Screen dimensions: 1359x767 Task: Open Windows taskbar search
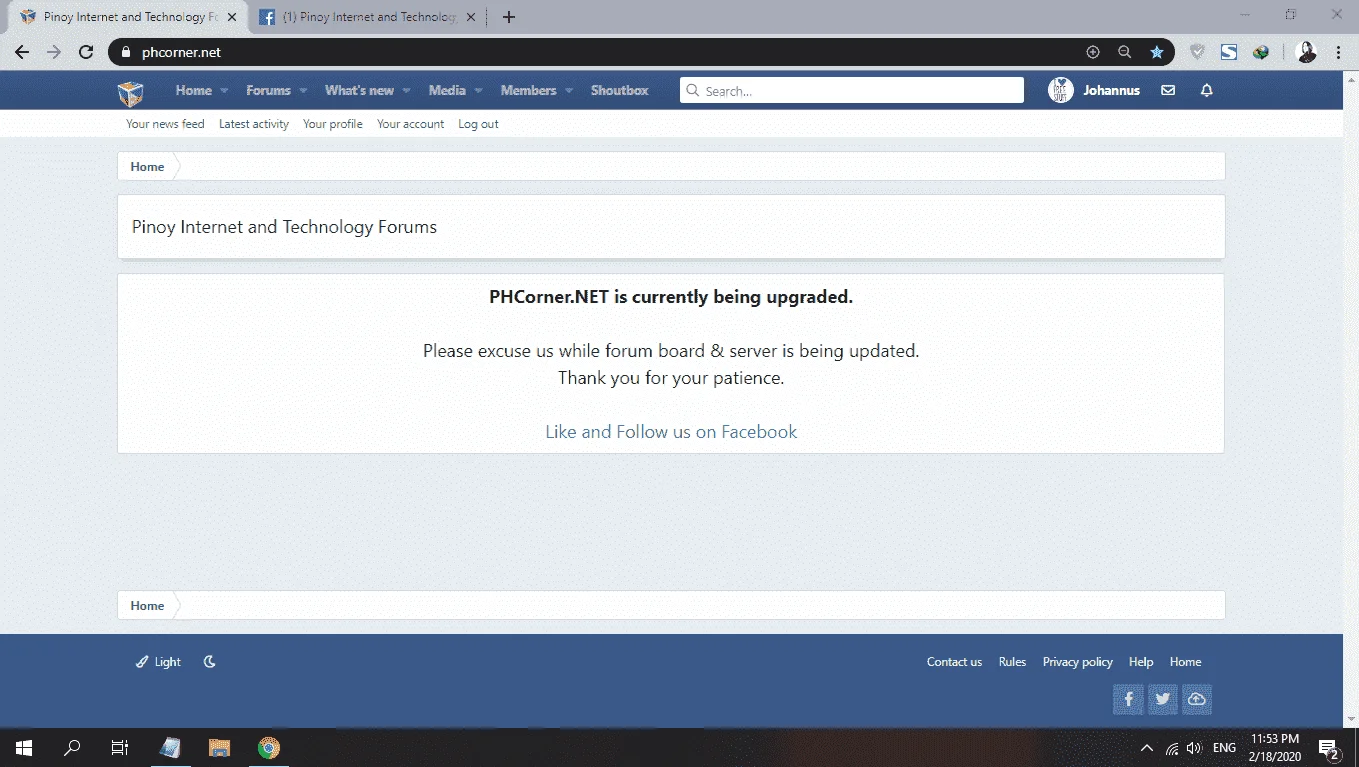tap(72, 747)
